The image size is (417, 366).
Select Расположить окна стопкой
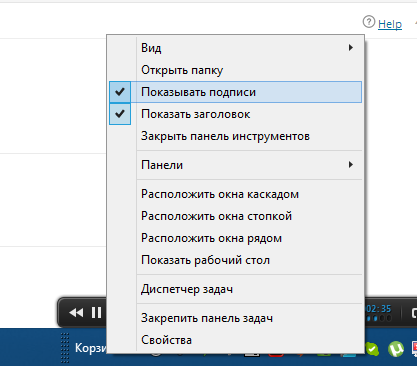235,216
